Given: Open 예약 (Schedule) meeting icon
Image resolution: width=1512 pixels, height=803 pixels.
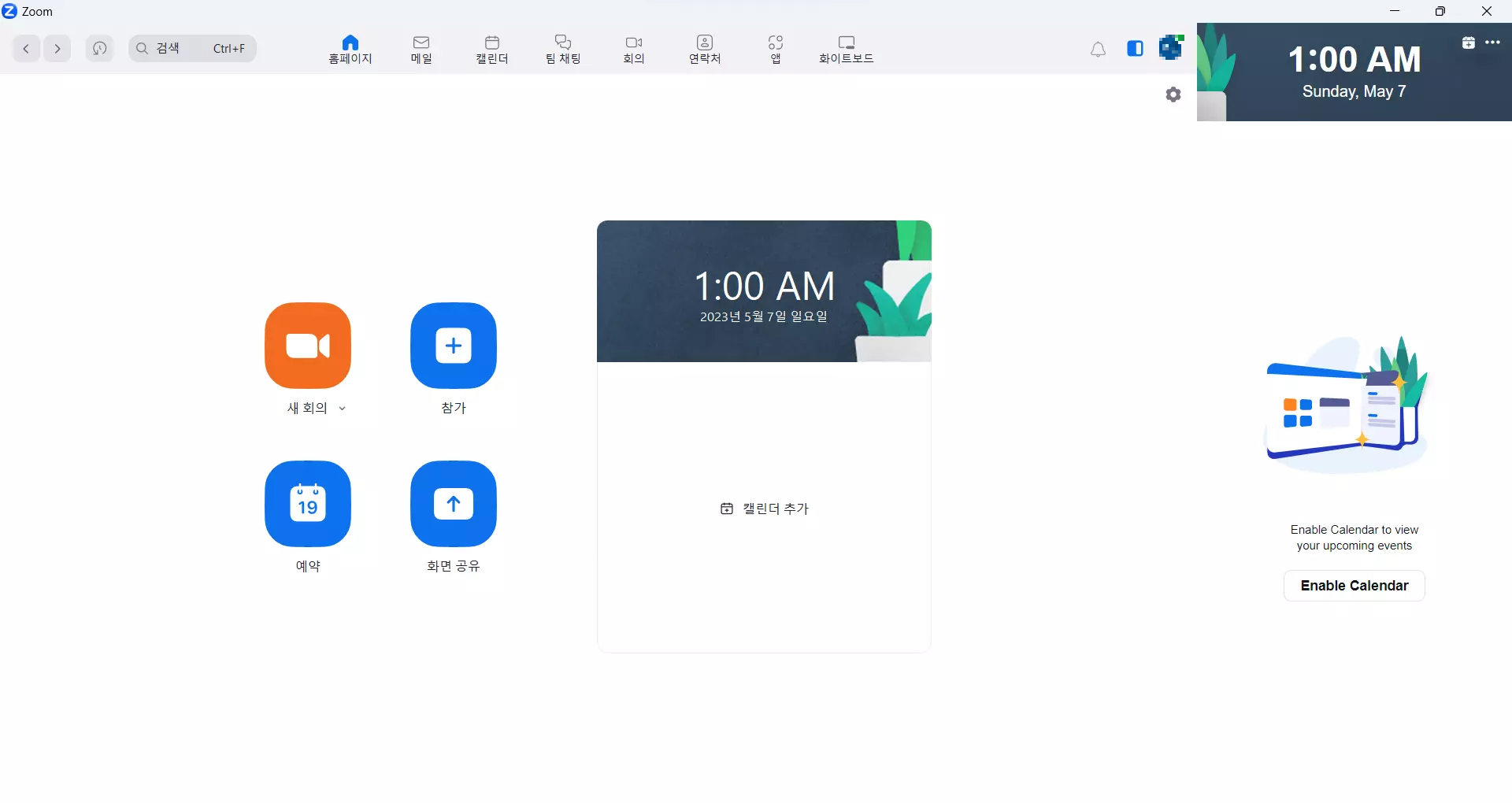Looking at the screenshot, I should [x=307, y=504].
